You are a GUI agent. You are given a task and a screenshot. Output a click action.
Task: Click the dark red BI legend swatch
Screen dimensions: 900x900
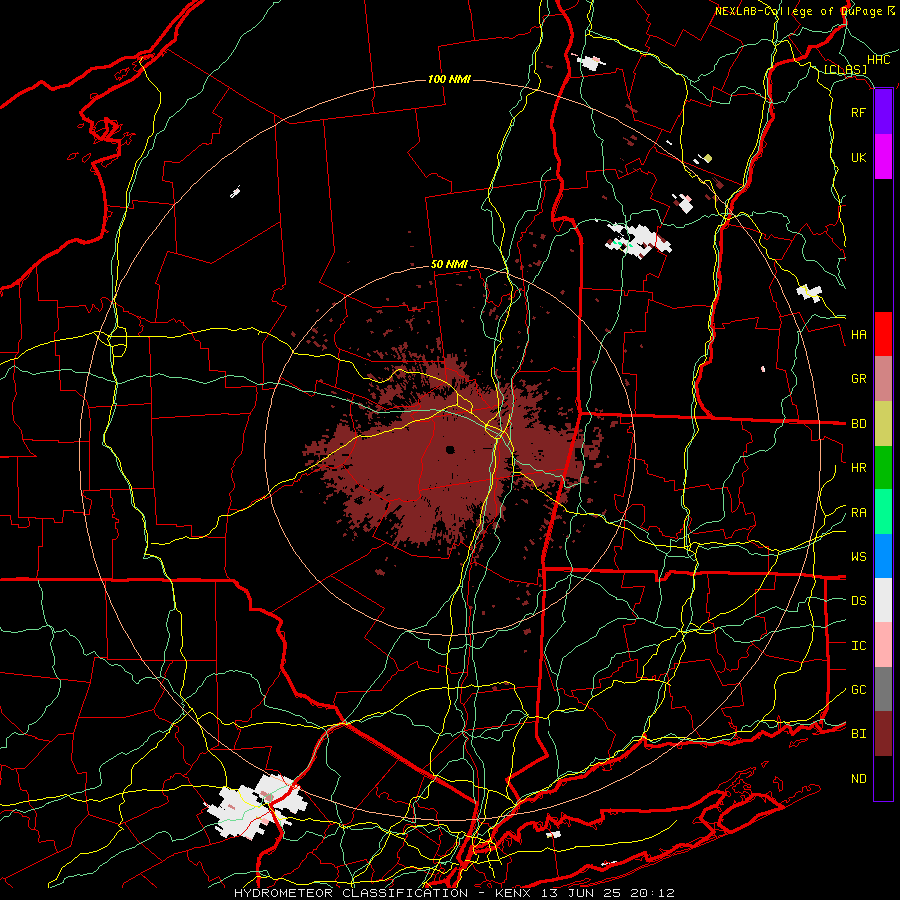[x=883, y=734]
